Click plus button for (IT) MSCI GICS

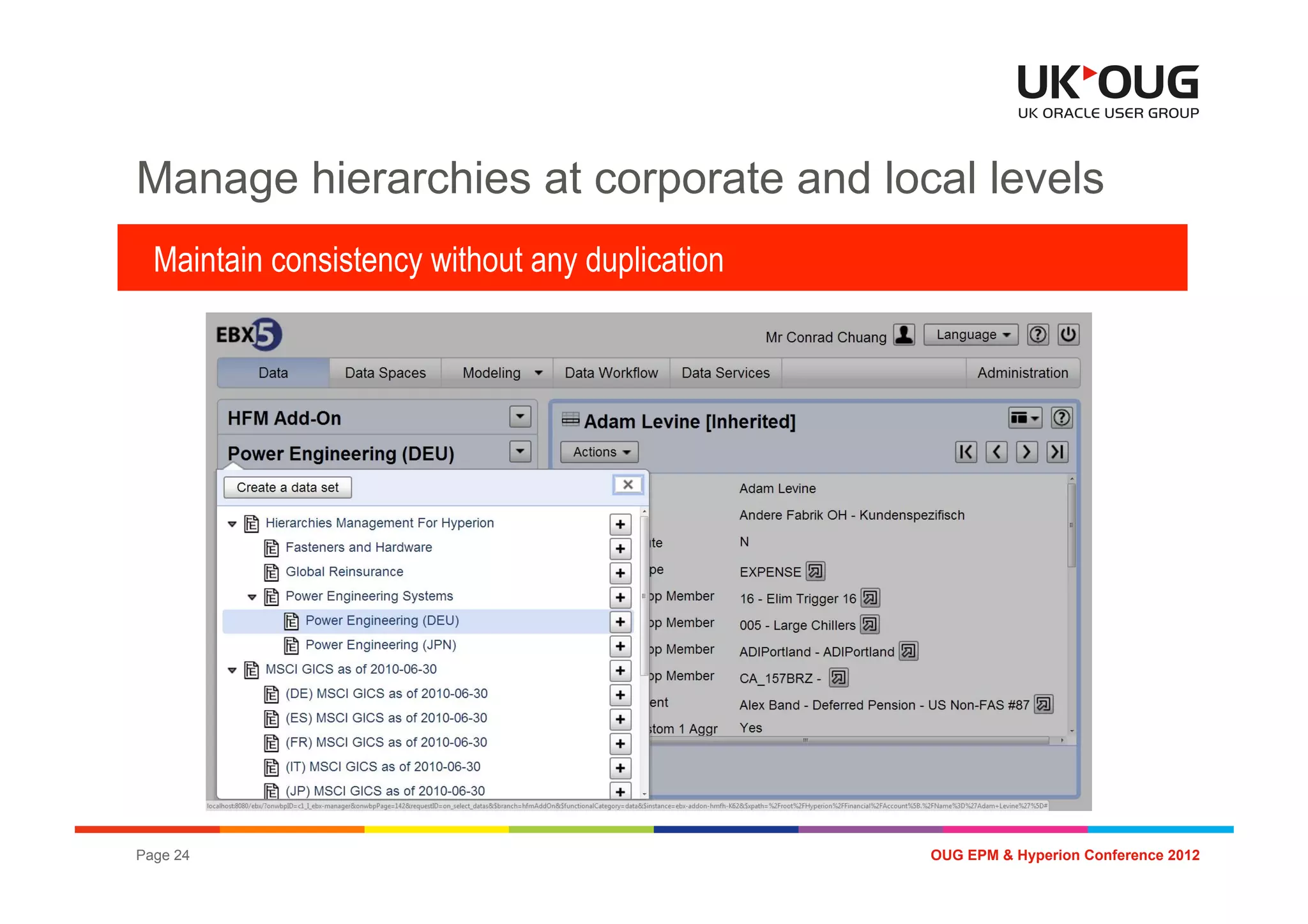[x=620, y=768]
